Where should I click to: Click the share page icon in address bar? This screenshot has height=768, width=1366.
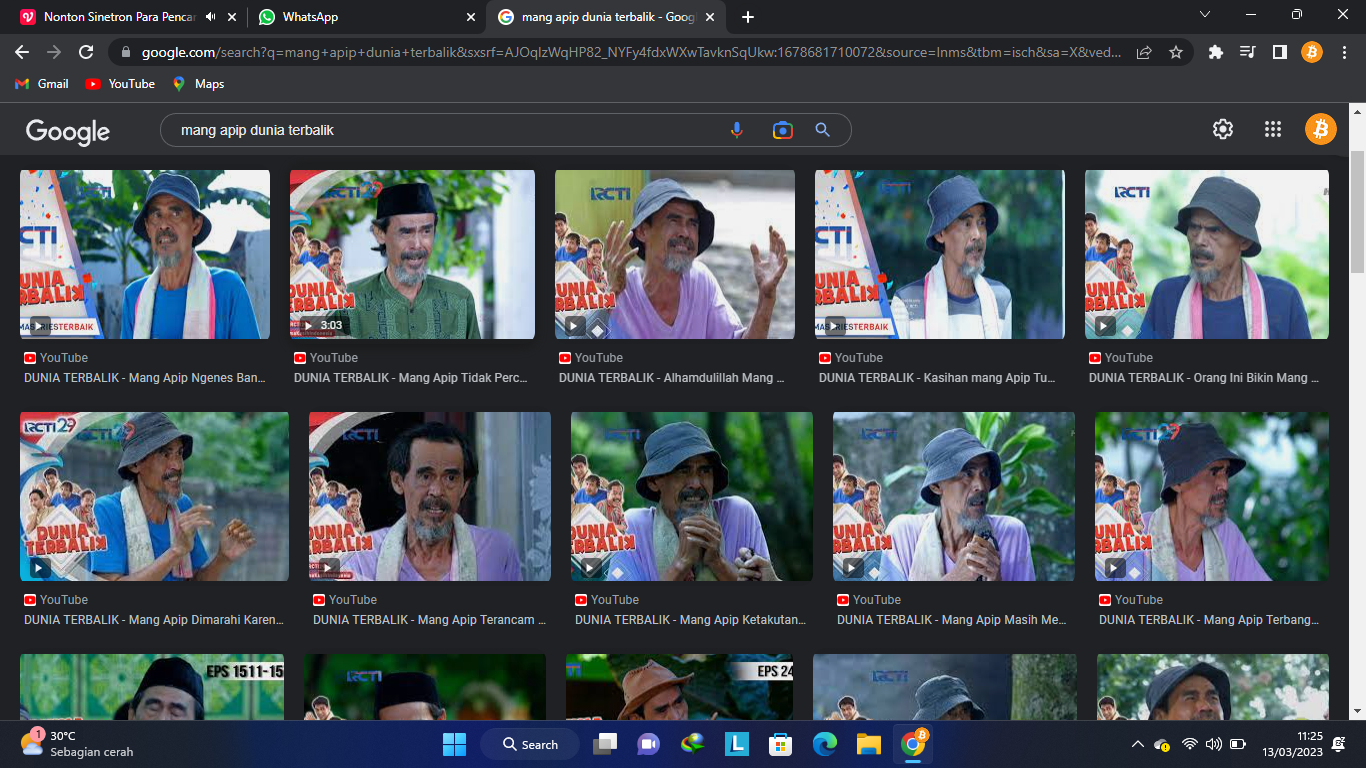(x=1144, y=53)
